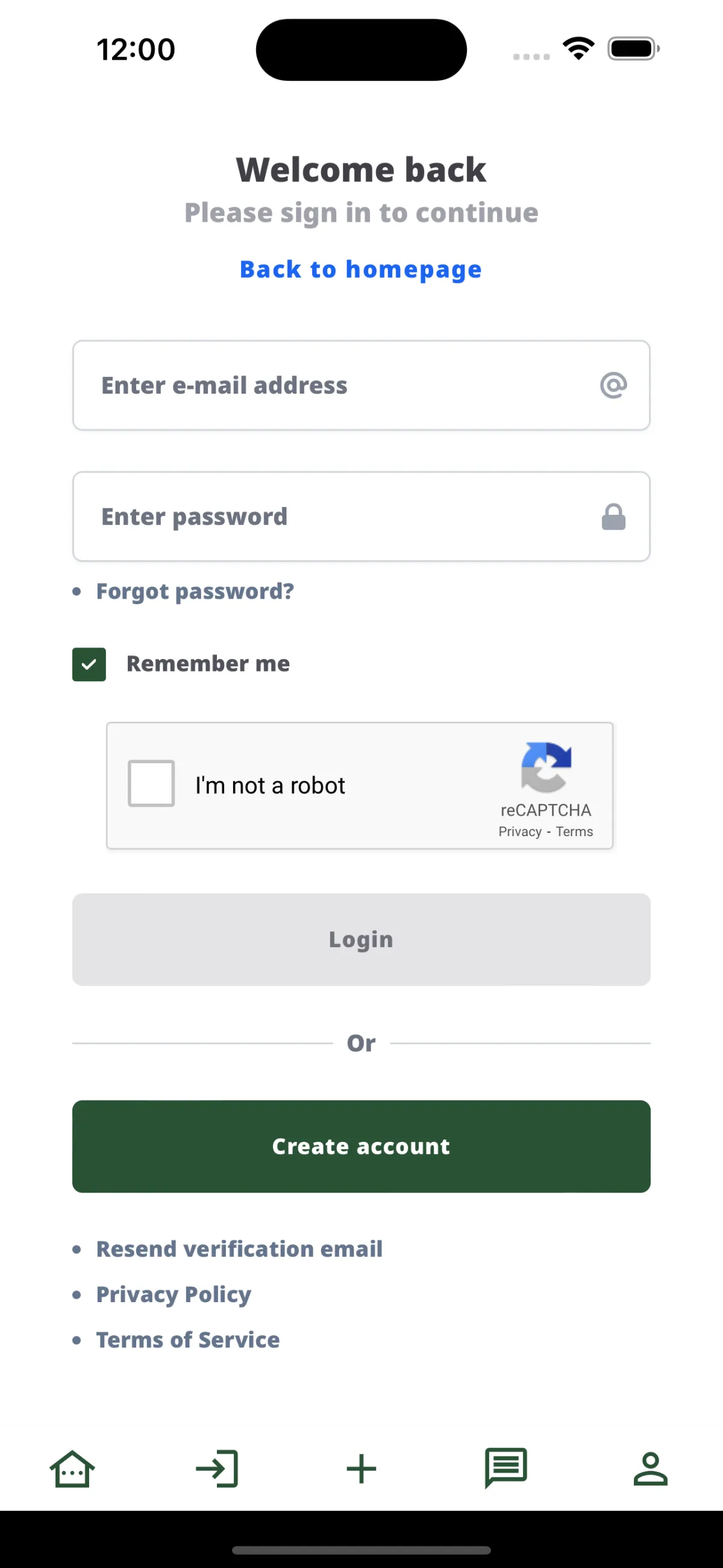Click the Login button
The image size is (723, 1568).
361,940
